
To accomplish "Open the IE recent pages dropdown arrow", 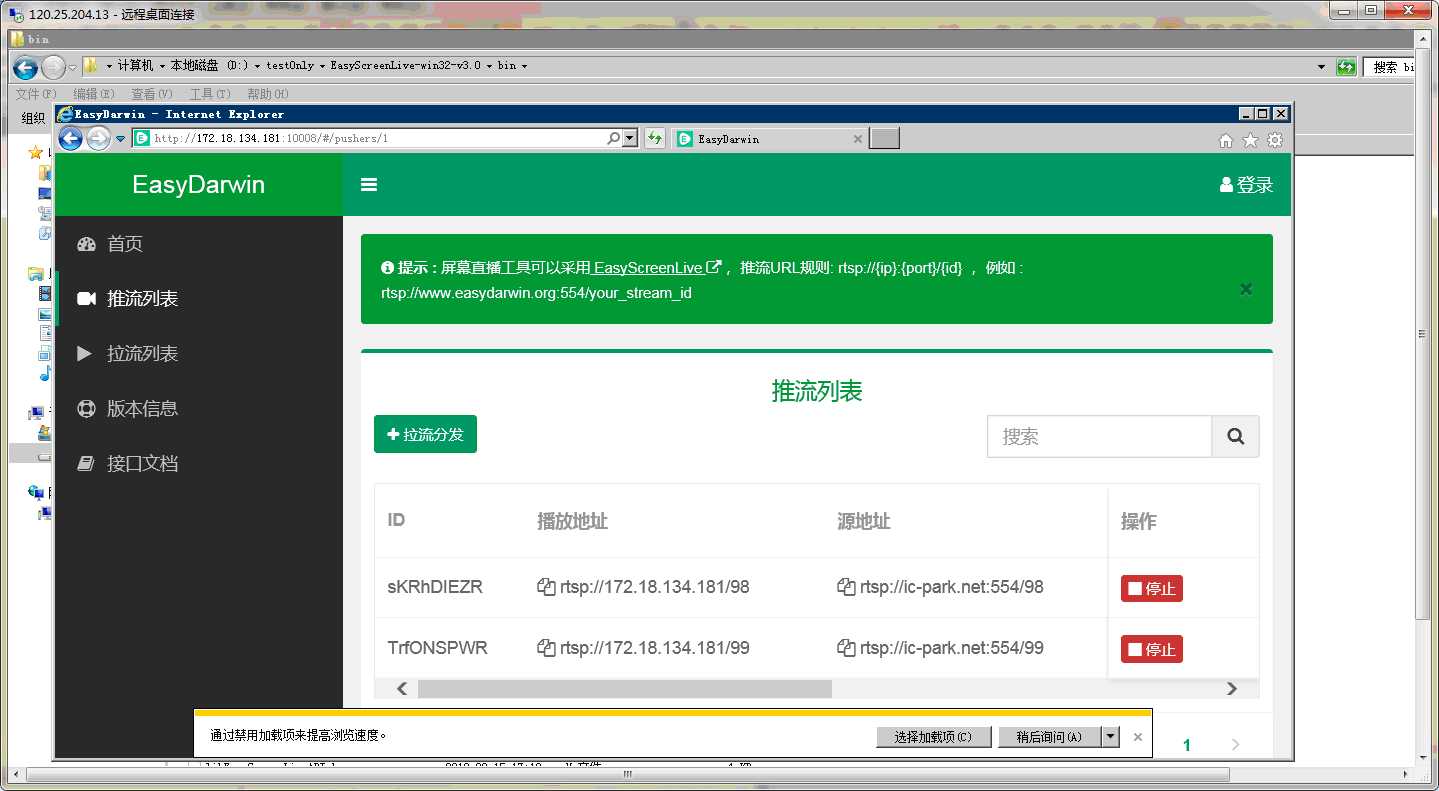I will click(x=120, y=139).
